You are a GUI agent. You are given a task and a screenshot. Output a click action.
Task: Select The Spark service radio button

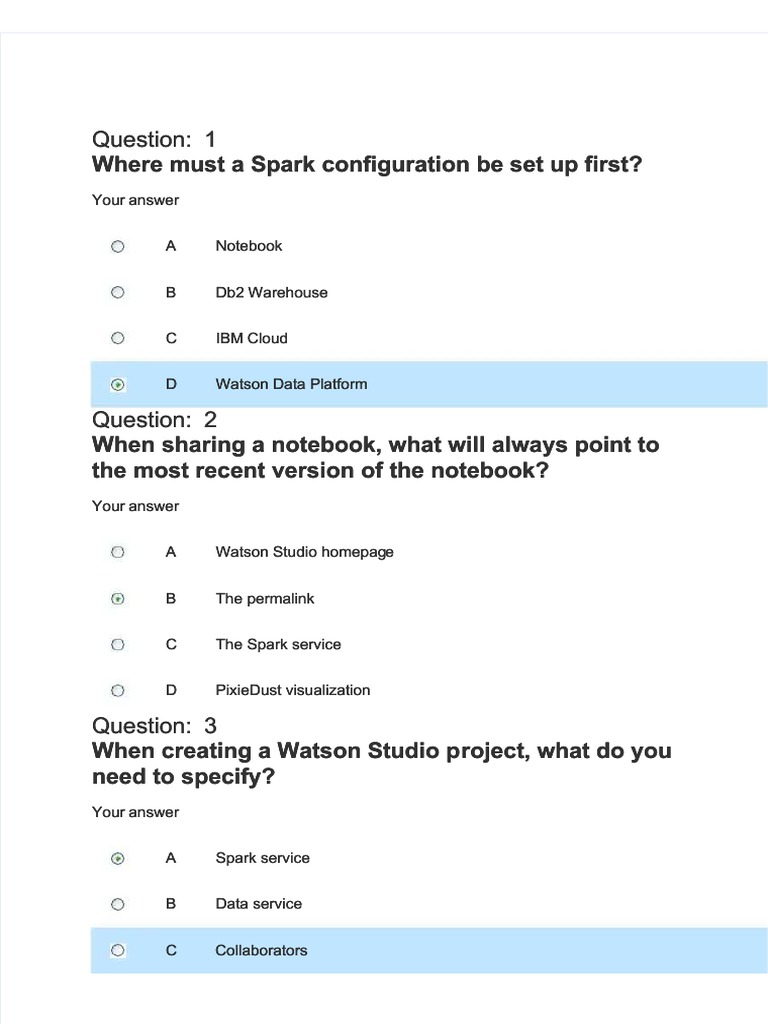click(x=118, y=645)
